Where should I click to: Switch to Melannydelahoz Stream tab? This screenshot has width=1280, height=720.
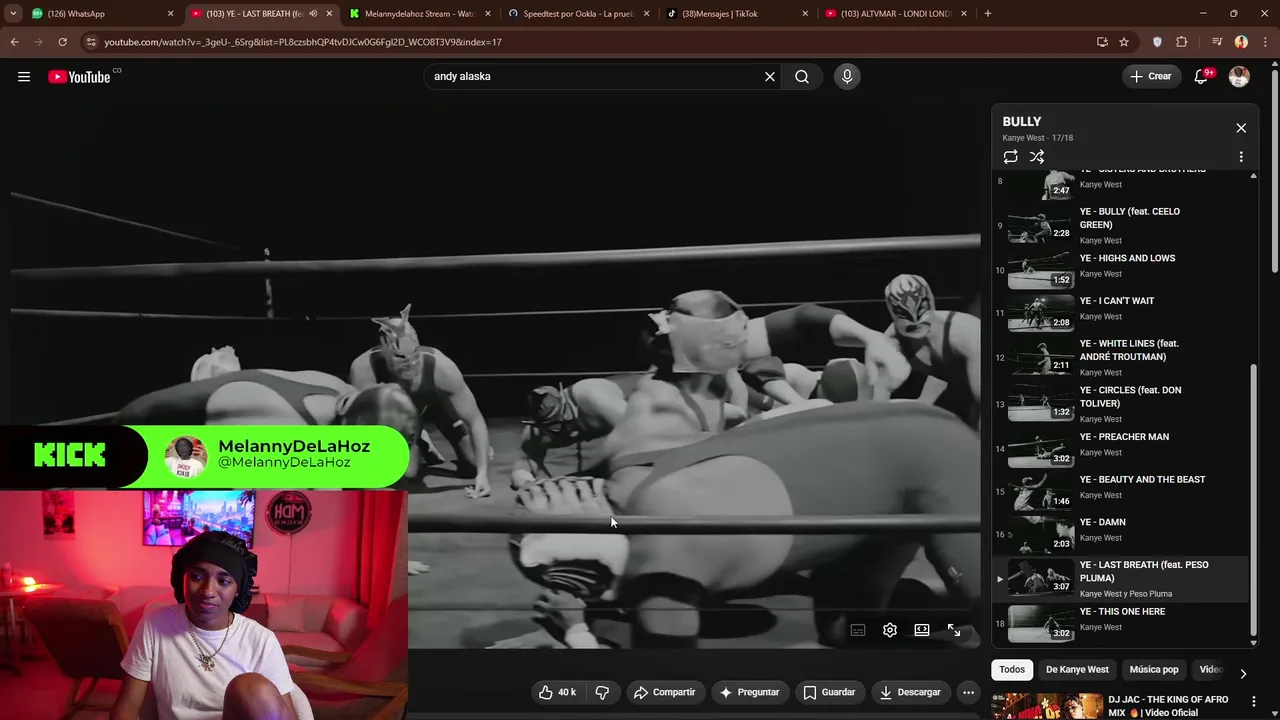click(x=420, y=13)
